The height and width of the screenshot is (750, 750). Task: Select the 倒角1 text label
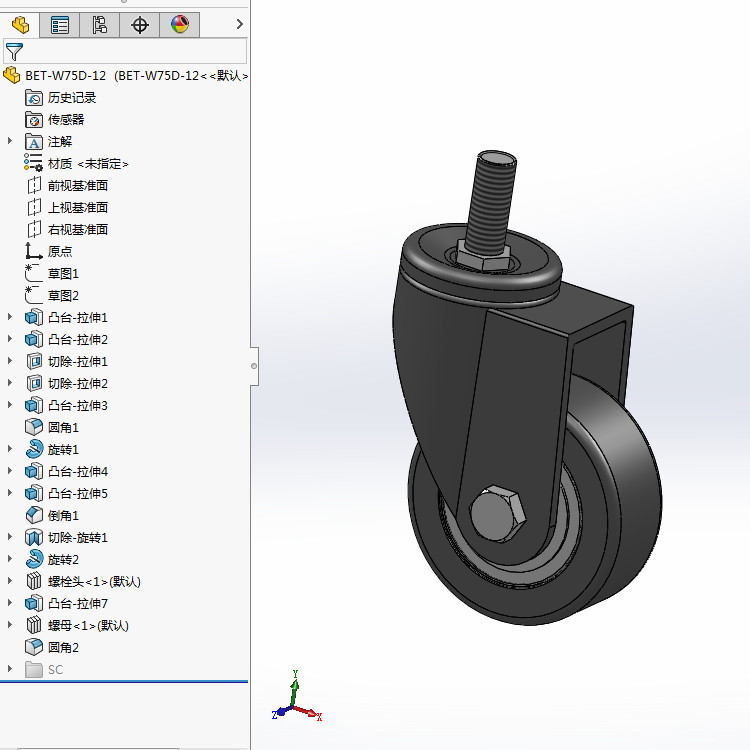(63, 516)
